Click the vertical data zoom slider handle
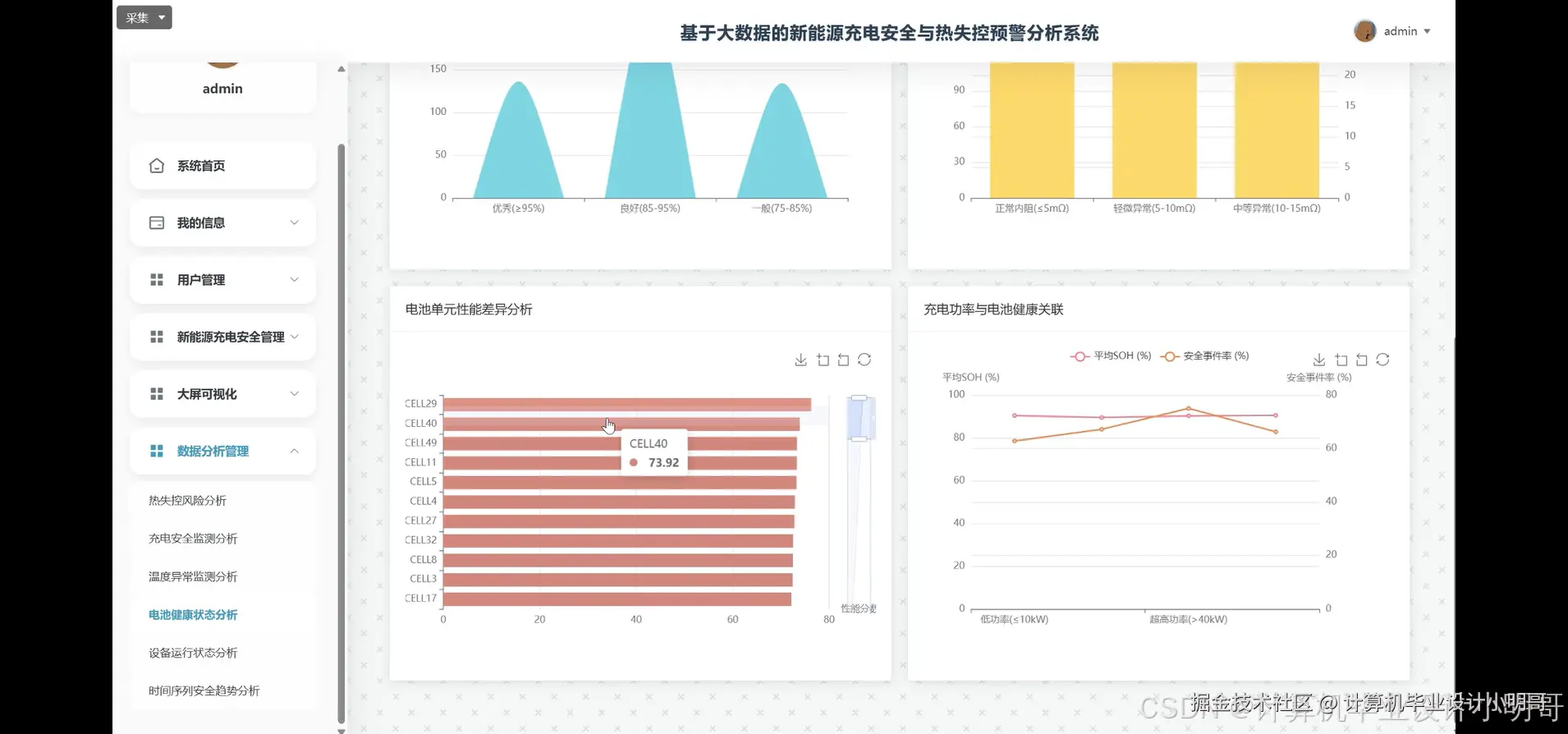 859,419
